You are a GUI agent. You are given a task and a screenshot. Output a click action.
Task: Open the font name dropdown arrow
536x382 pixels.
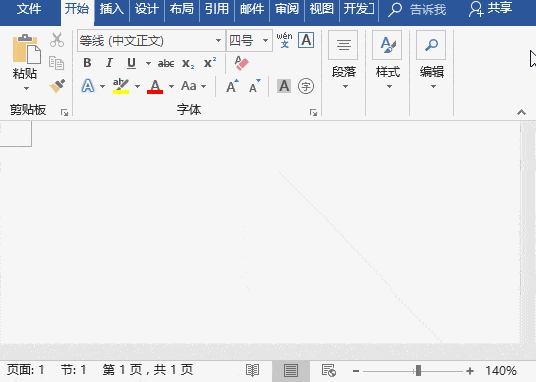tap(218, 40)
